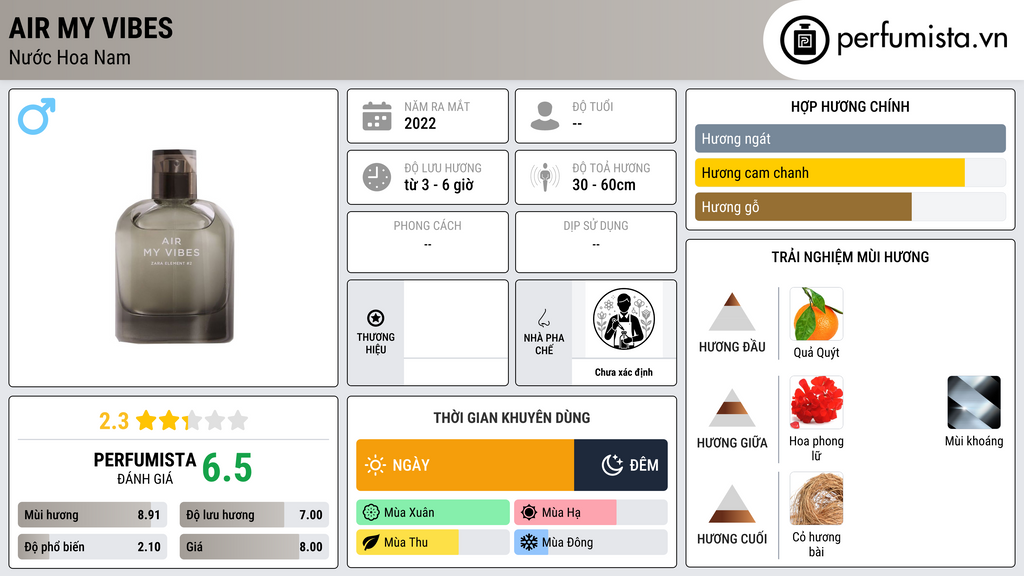Click the Phong cách card
The width and height of the screenshot is (1024, 576).
coord(428,242)
